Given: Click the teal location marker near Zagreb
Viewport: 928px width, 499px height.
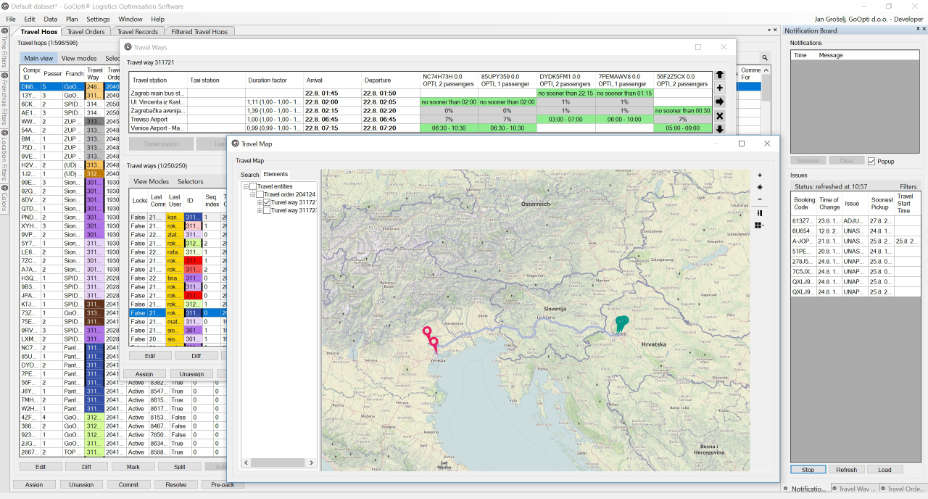Looking at the screenshot, I should pos(622,322).
